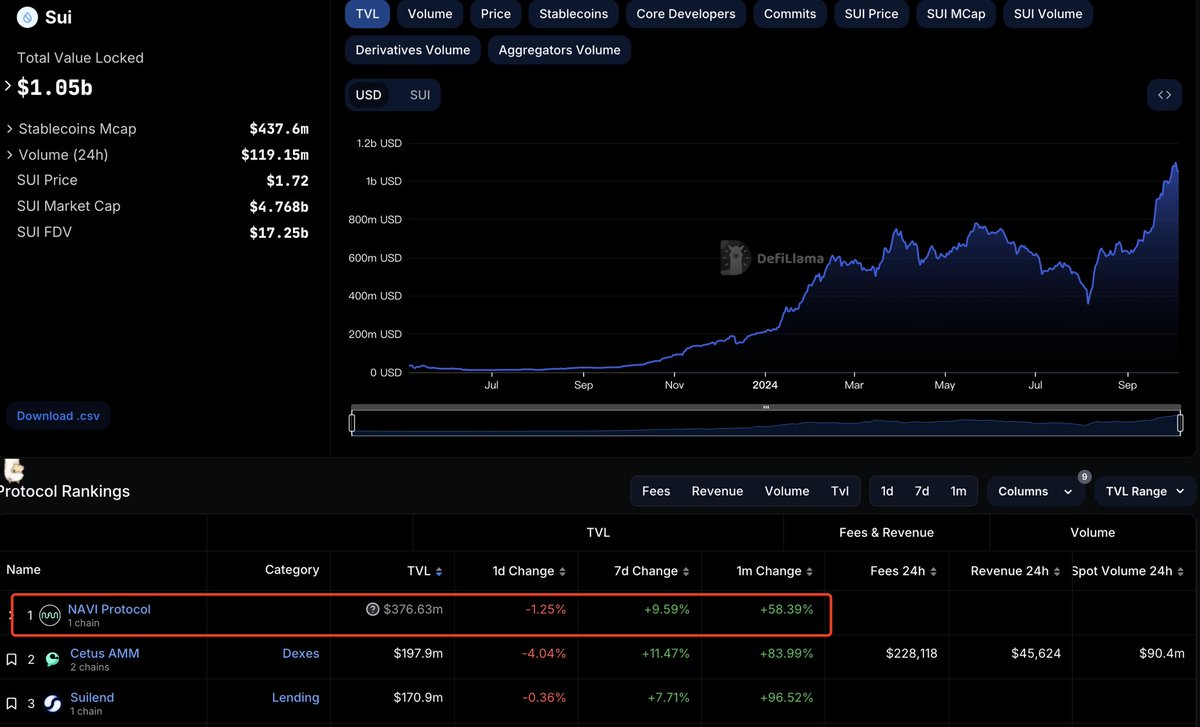Image resolution: width=1200 pixels, height=727 pixels.
Task: Click the $45,624 revenue cell
Action: point(1036,653)
